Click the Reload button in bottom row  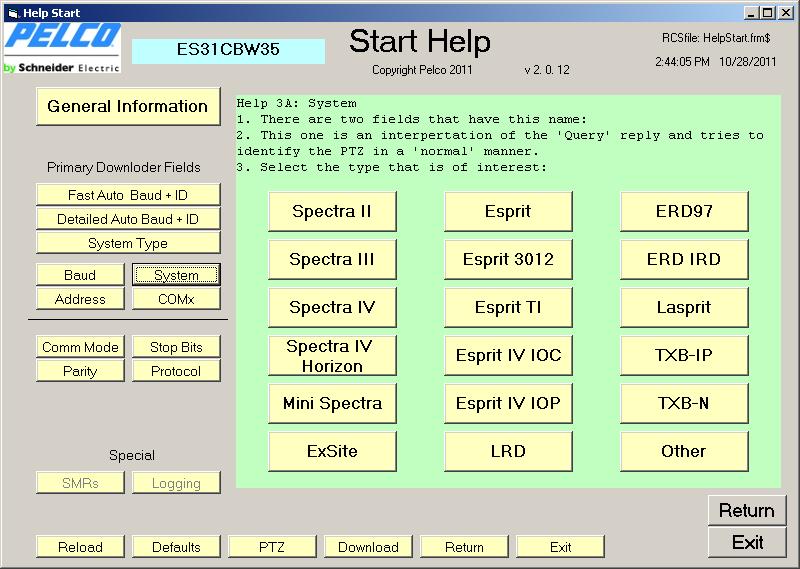click(x=80, y=547)
